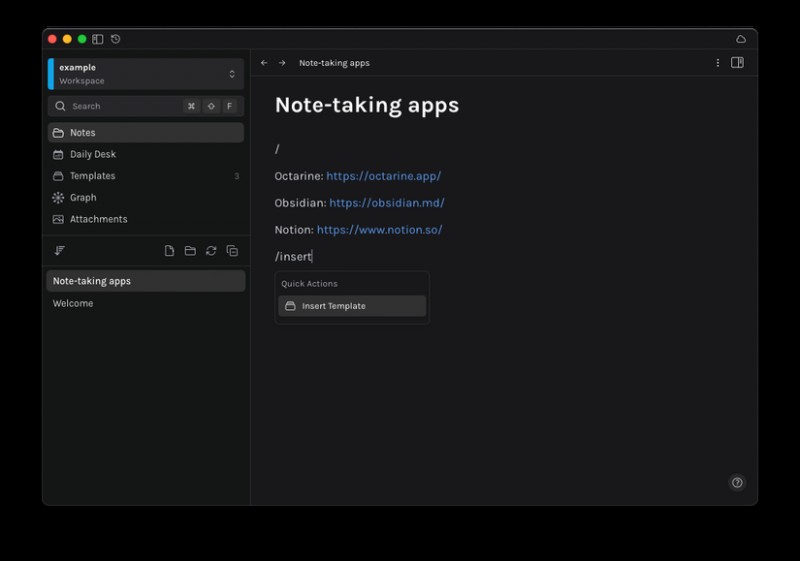The height and width of the screenshot is (561, 800).
Task: Open Daily Desk
Action: click(x=146, y=154)
